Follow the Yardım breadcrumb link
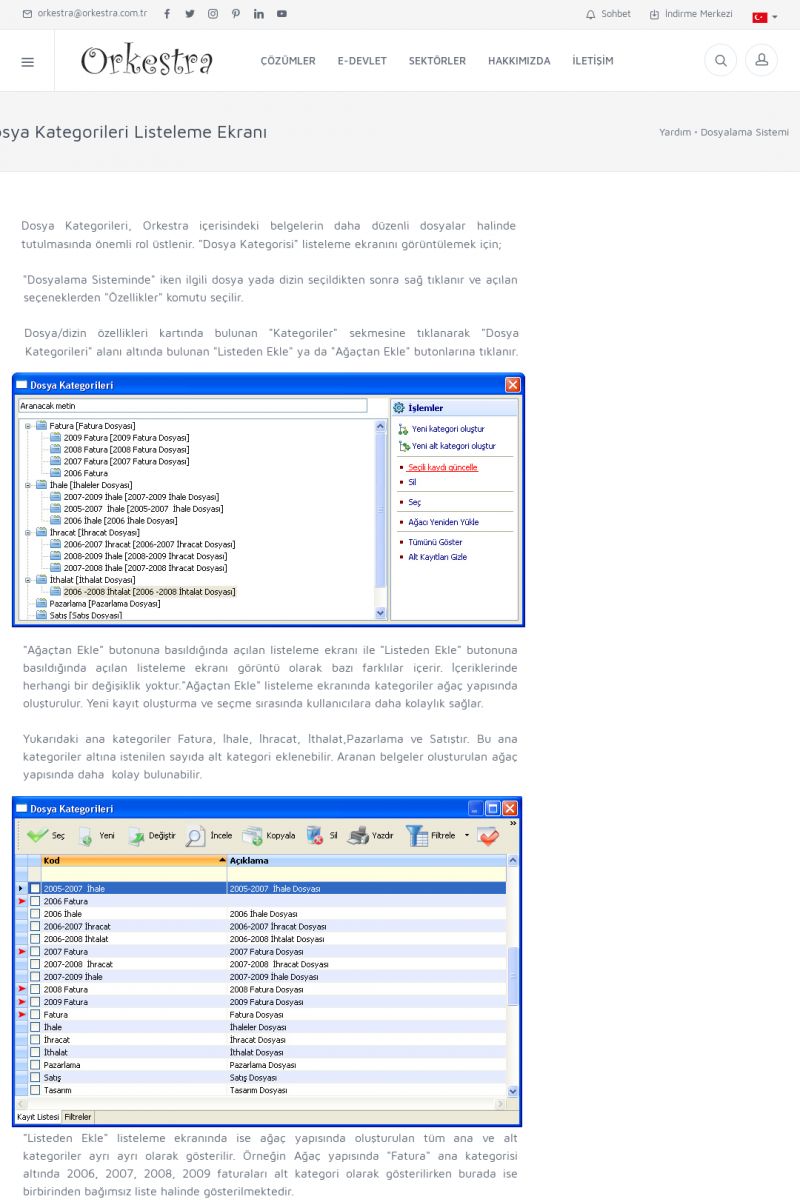The image size is (800, 1200). (x=675, y=132)
